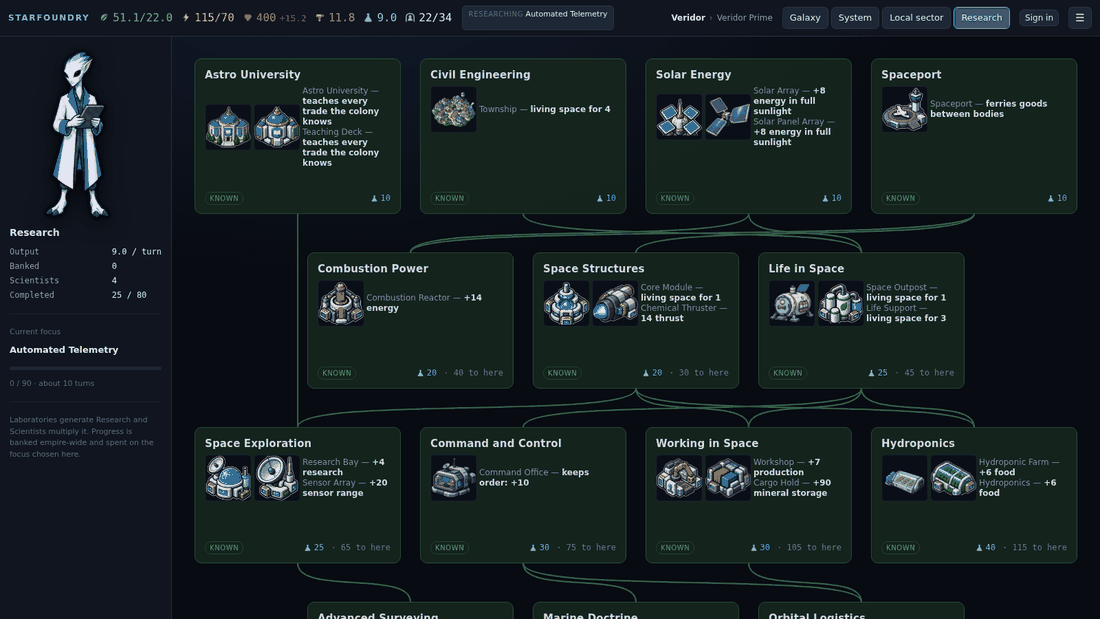The image size is (1100, 619).
Task: Select the Space Exploration card title
Action: [x=257, y=443]
